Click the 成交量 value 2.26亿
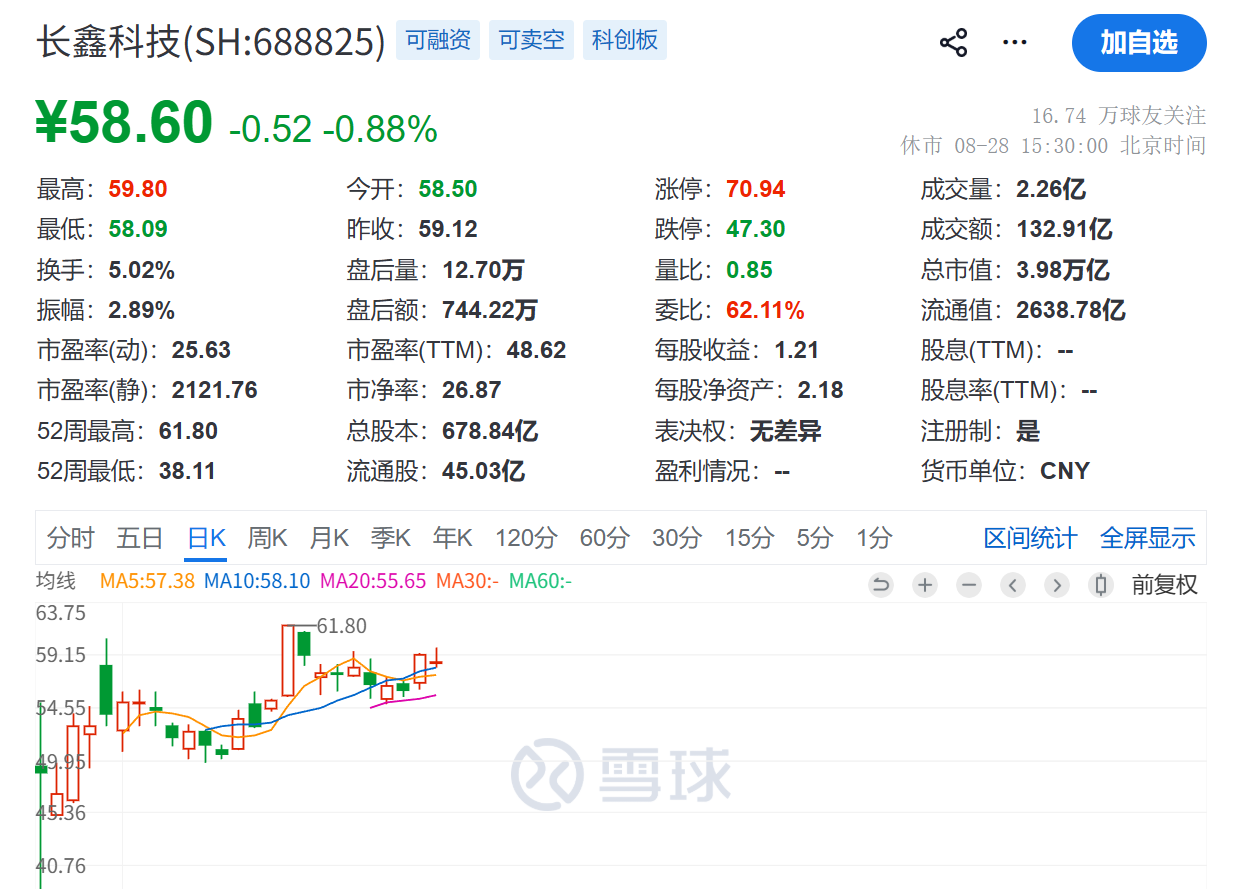Image resolution: width=1237 pixels, height=889 pixels. pos(1051,189)
